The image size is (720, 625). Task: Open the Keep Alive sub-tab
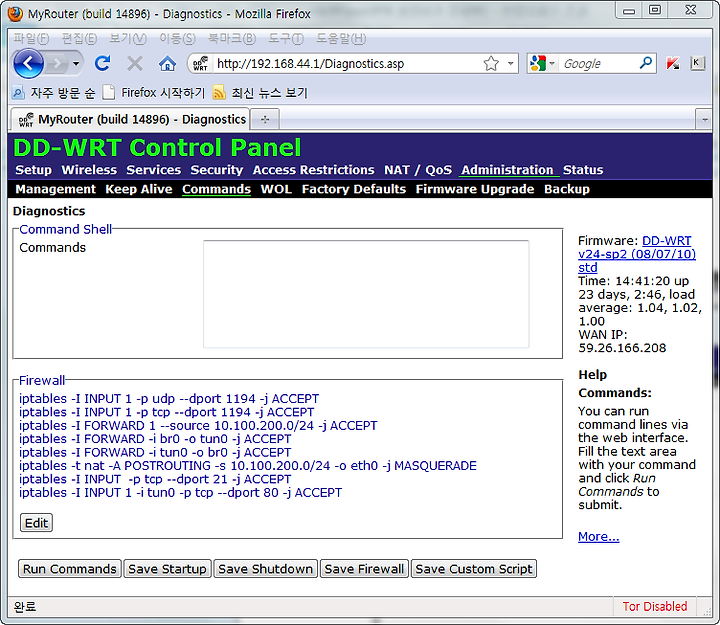pyautogui.click(x=139, y=189)
